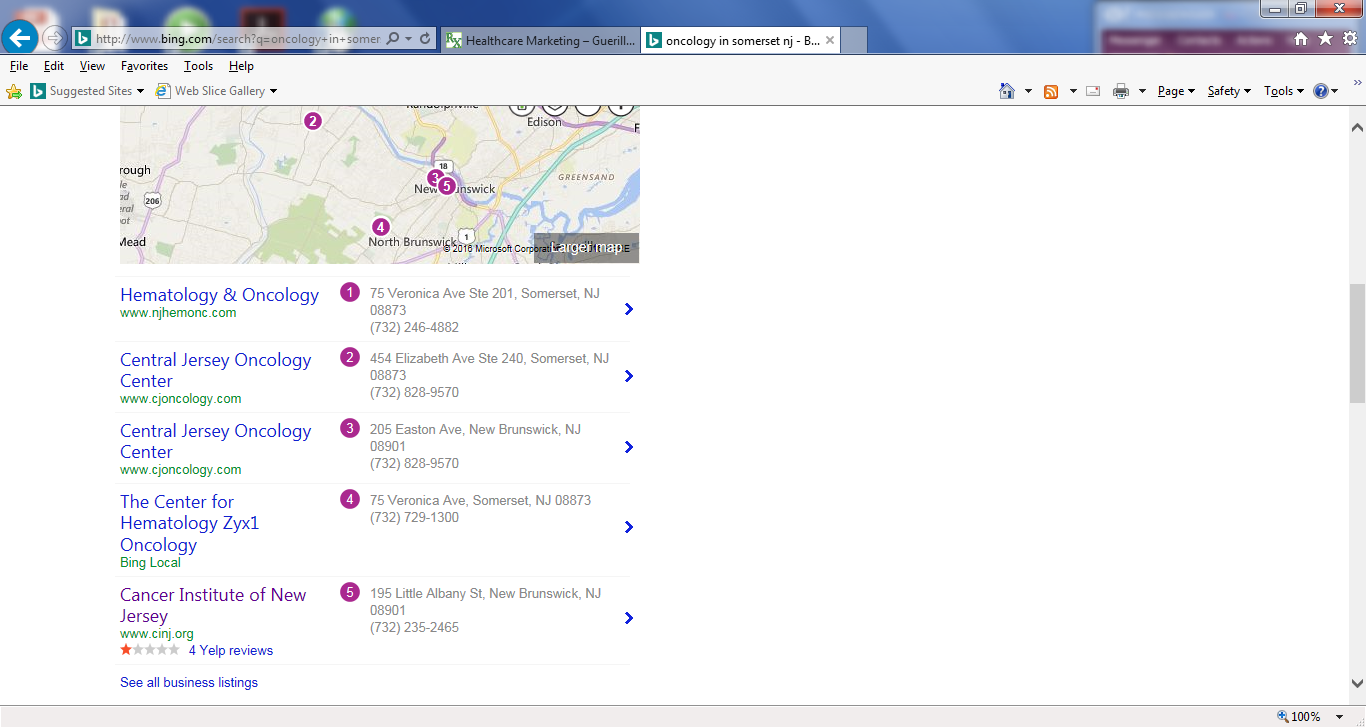
Task: Open the Edit menu
Action: [54, 66]
